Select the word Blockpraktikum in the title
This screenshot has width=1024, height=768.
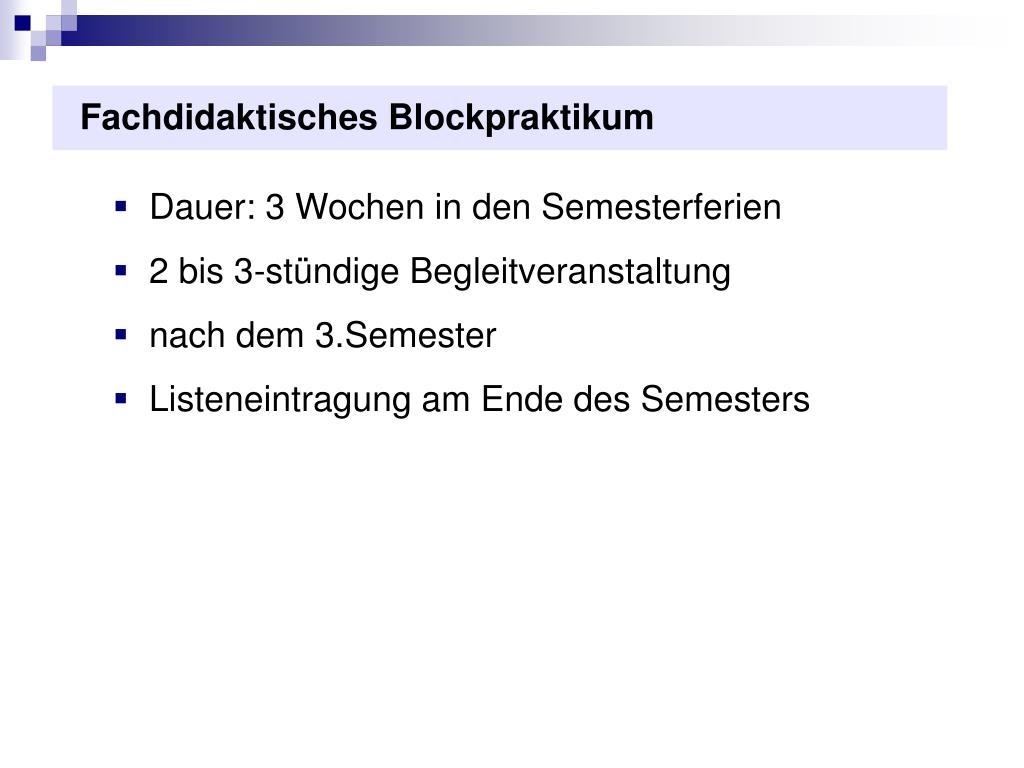[521, 118]
